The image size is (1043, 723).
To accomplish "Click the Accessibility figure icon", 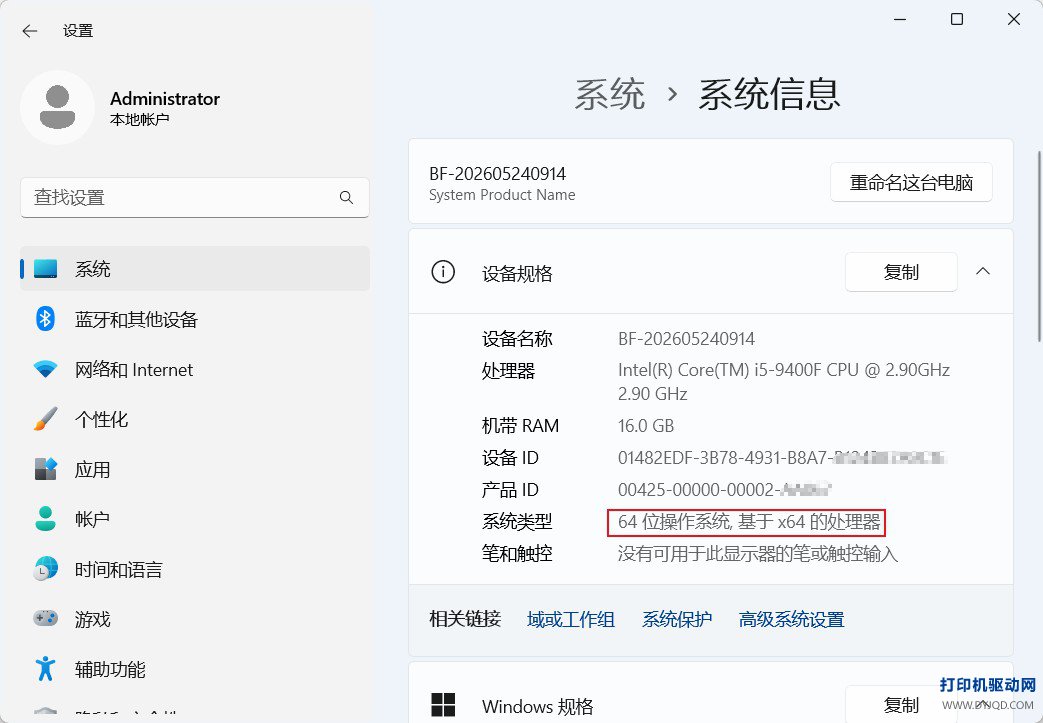I will point(45,668).
